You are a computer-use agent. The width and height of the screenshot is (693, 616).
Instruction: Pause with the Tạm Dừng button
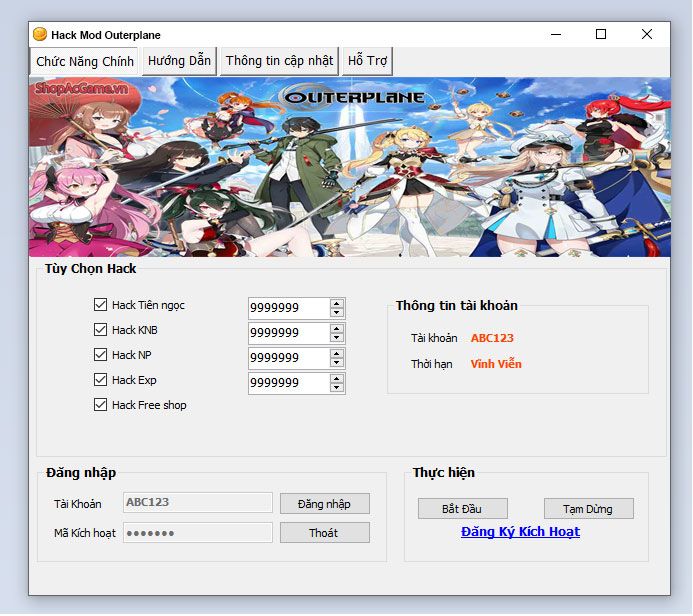589,509
